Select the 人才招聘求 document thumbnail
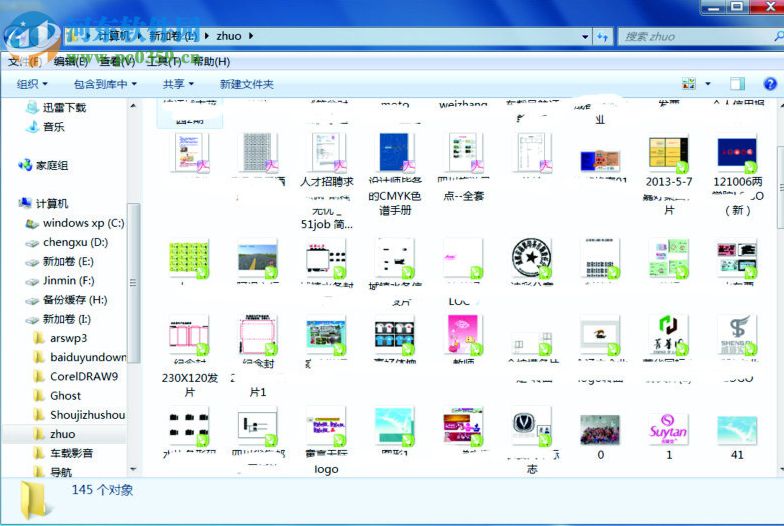784x526 pixels. [326, 153]
